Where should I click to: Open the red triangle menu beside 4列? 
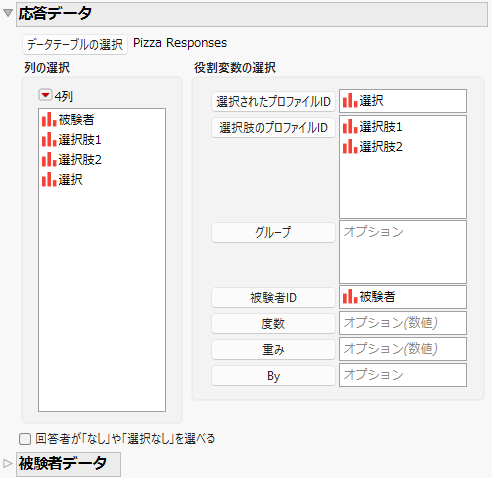pos(45,95)
